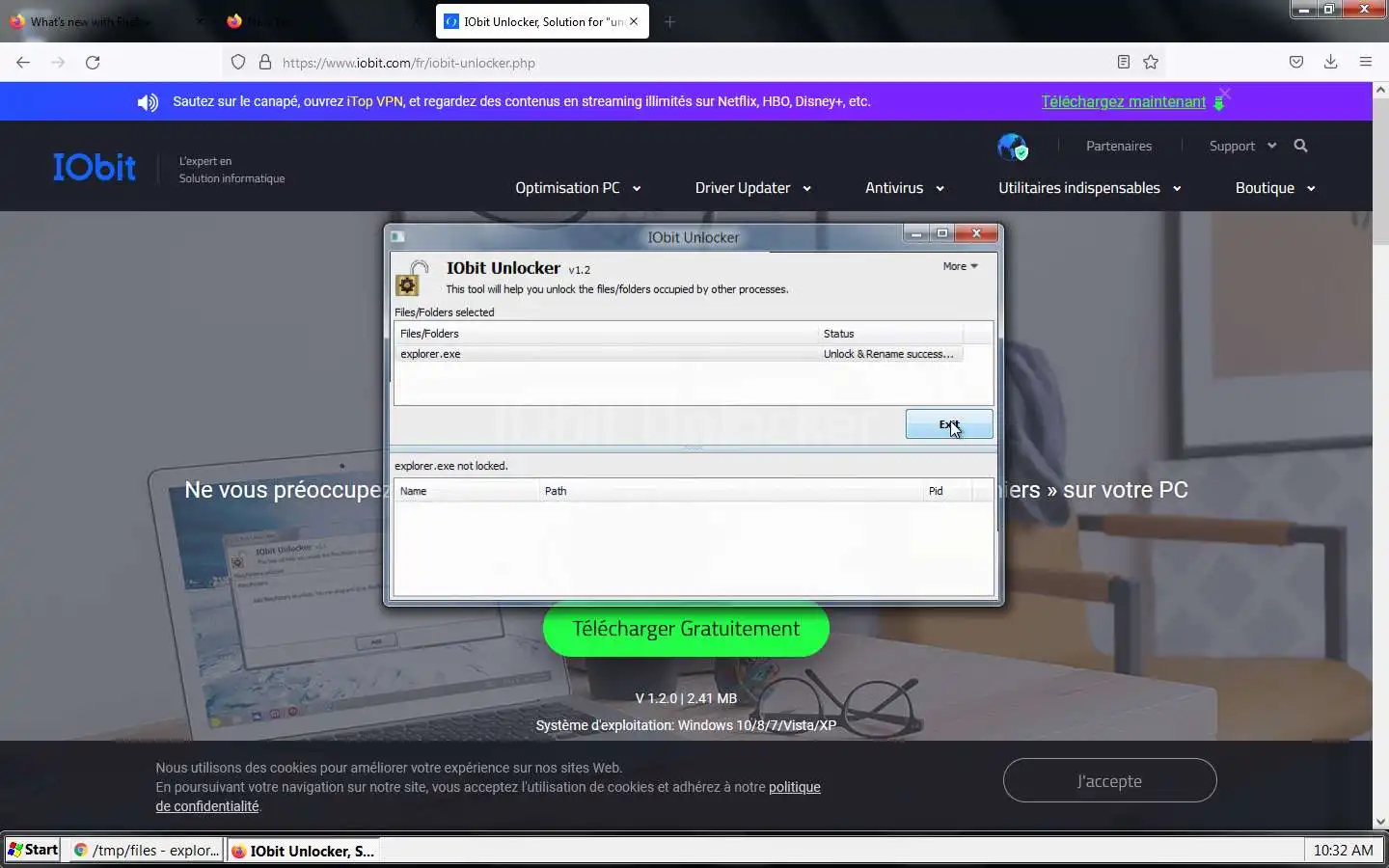
Task: Expand the Antivirus menu
Action: pyautogui.click(x=904, y=188)
